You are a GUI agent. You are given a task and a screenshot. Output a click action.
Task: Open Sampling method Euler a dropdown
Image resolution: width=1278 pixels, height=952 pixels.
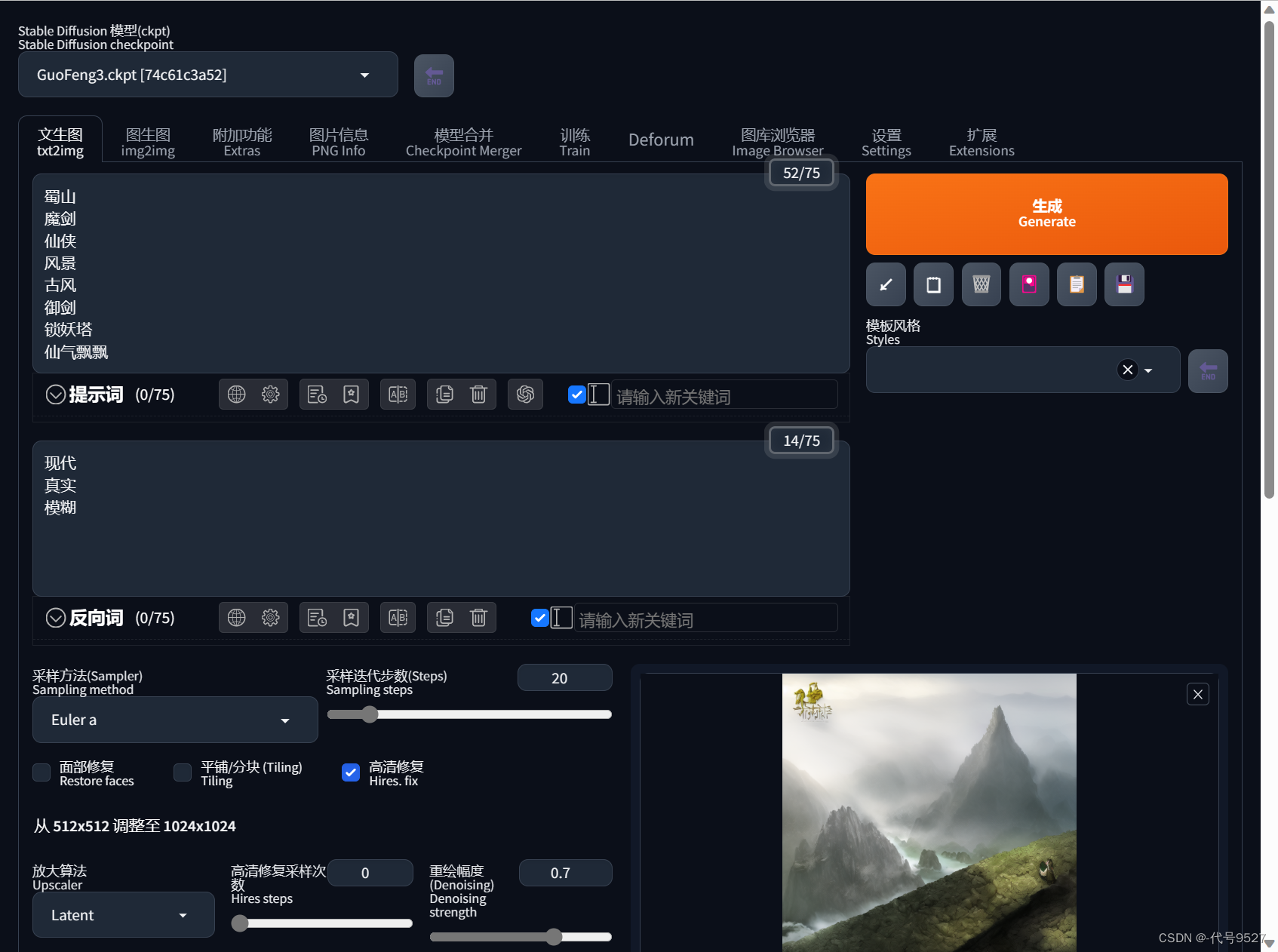[x=175, y=720]
